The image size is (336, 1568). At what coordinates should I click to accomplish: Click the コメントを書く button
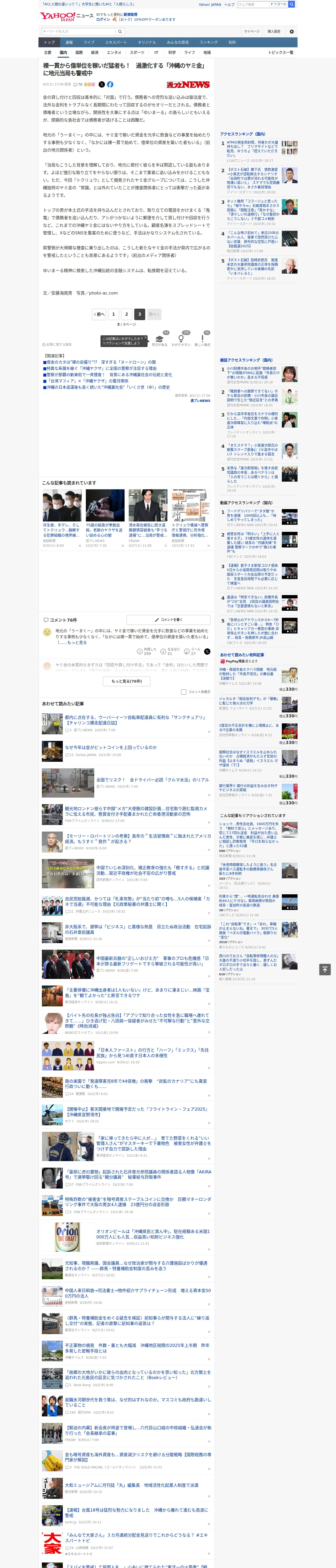pyautogui.click(x=168, y=620)
